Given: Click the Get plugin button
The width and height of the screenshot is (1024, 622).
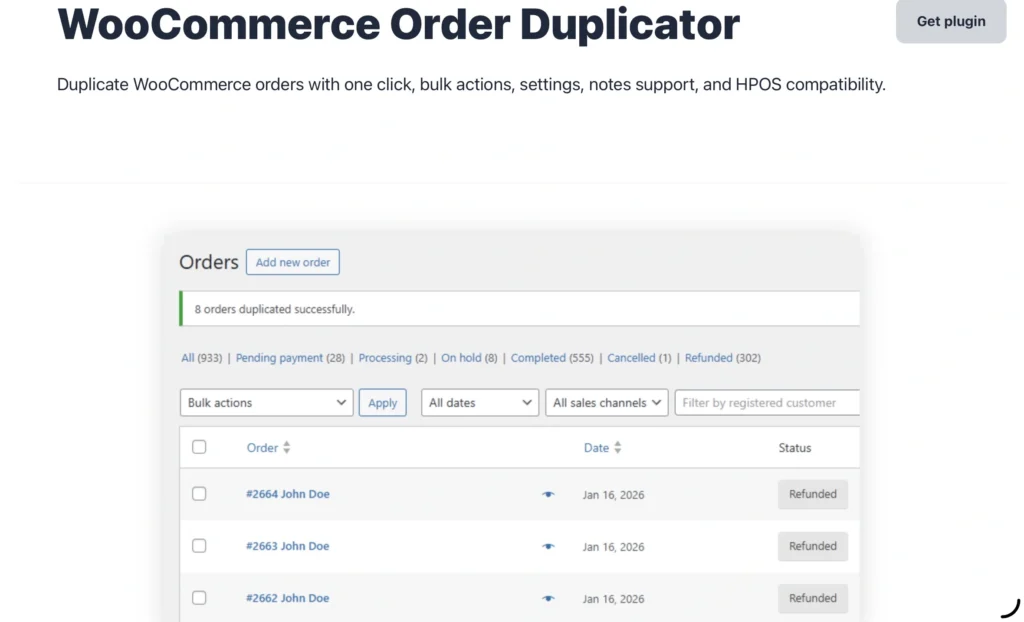Looking at the screenshot, I should tap(950, 21).
